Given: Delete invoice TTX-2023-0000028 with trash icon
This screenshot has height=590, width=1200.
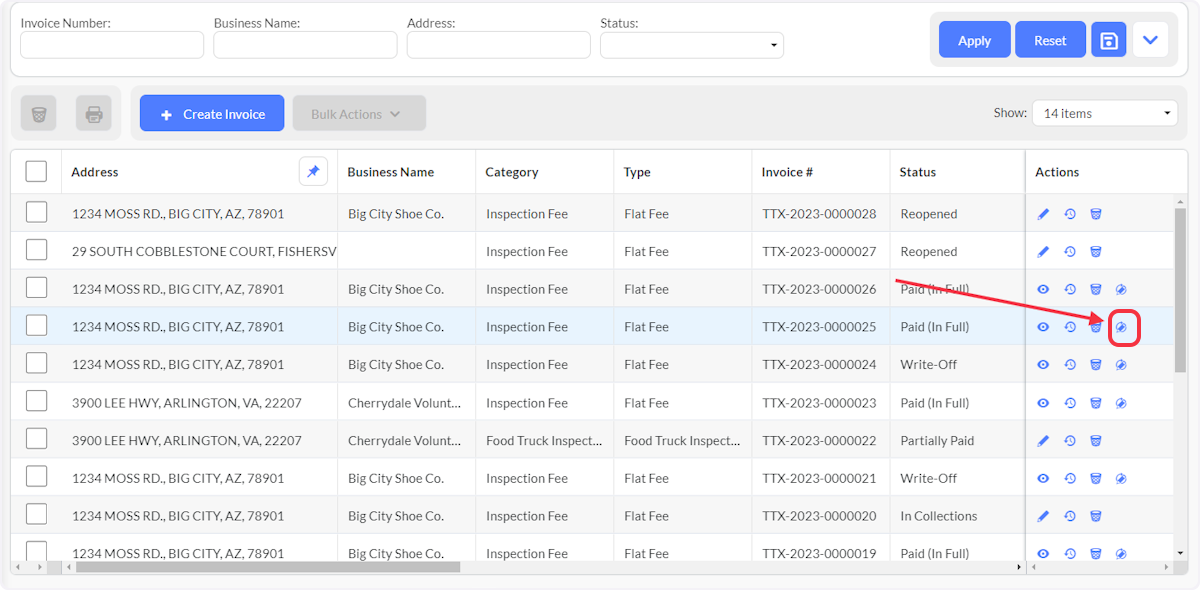Looking at the screenshot, I should pyautogui.click(x=1095, y=214).
